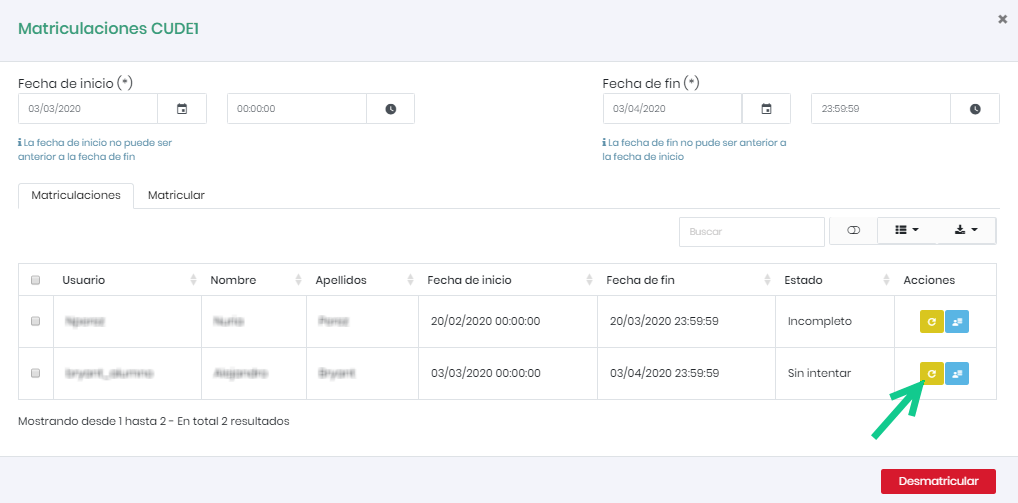The height and width of the screenshot is (503, 1018).
Task: Open clock picker for end time
Action: 975,109
